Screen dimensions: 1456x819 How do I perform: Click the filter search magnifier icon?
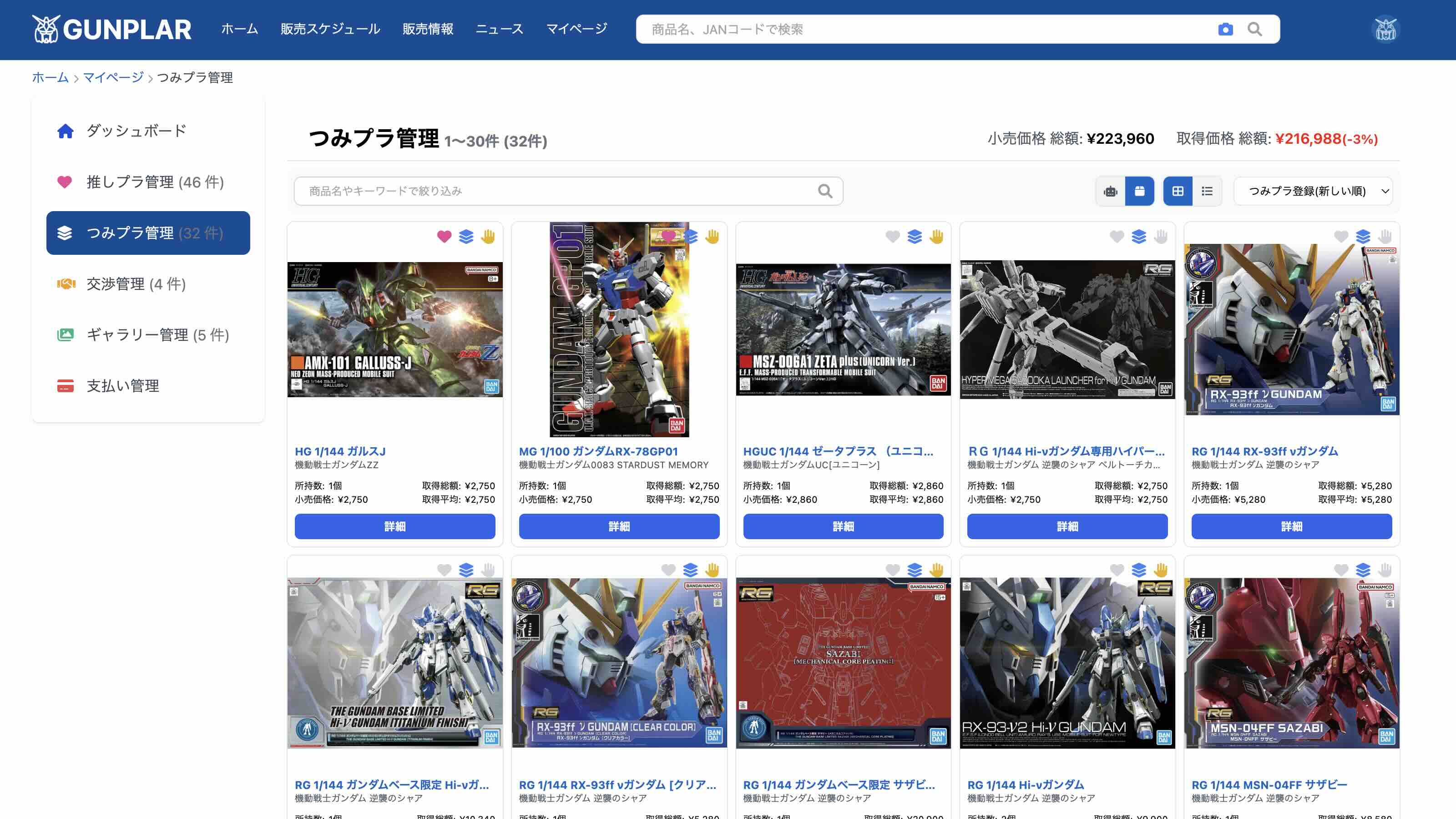pyautogui.click(x=824, y=191)
